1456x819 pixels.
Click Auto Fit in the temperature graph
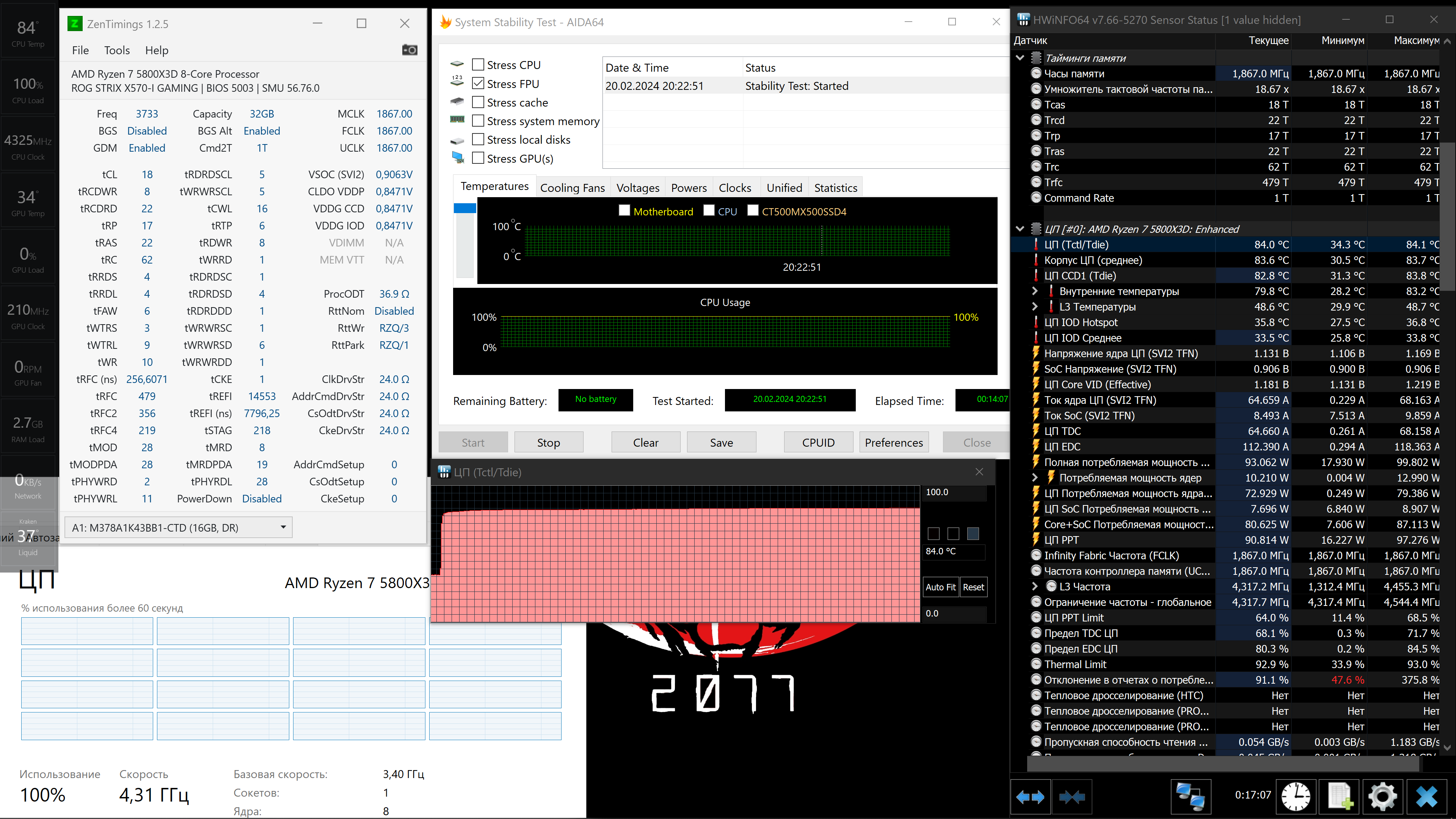(940, 587)
